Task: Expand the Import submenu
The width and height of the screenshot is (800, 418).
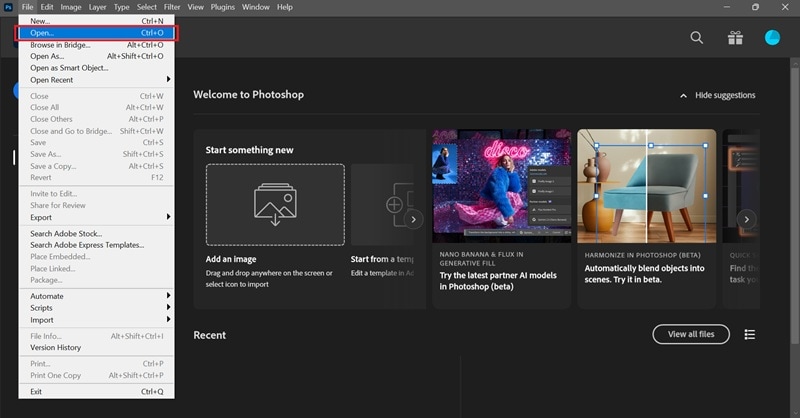Action: [x=168, y=319]
